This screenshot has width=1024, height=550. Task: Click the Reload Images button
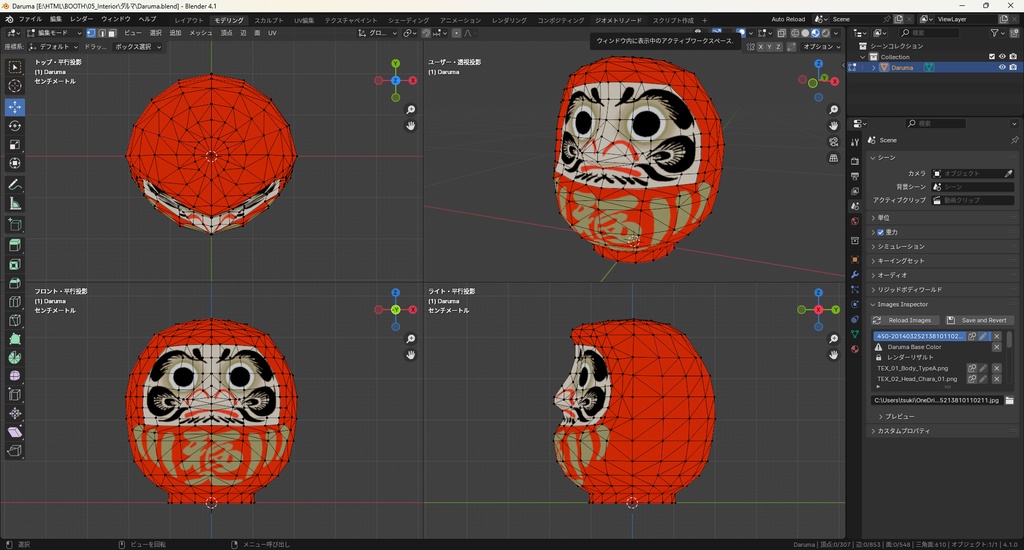coord(905,320)
